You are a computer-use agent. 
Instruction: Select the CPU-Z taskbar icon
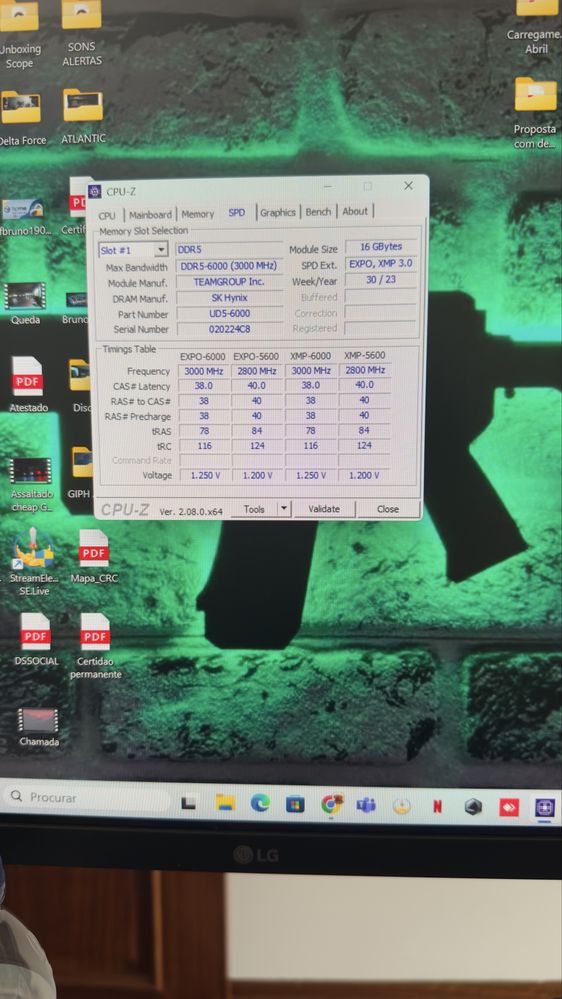(545, 808)
